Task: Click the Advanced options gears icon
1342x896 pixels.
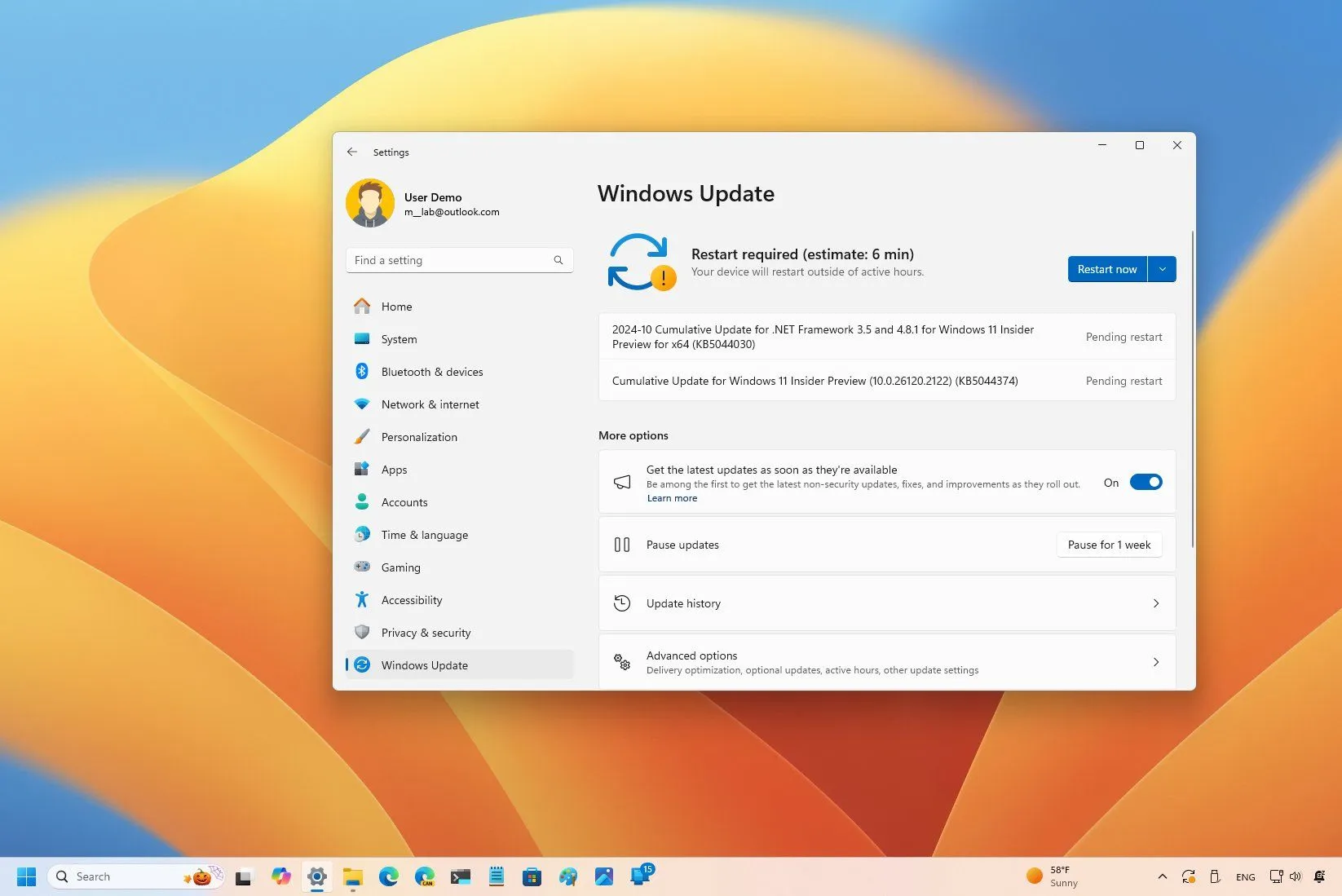Action: coord(622,662)
